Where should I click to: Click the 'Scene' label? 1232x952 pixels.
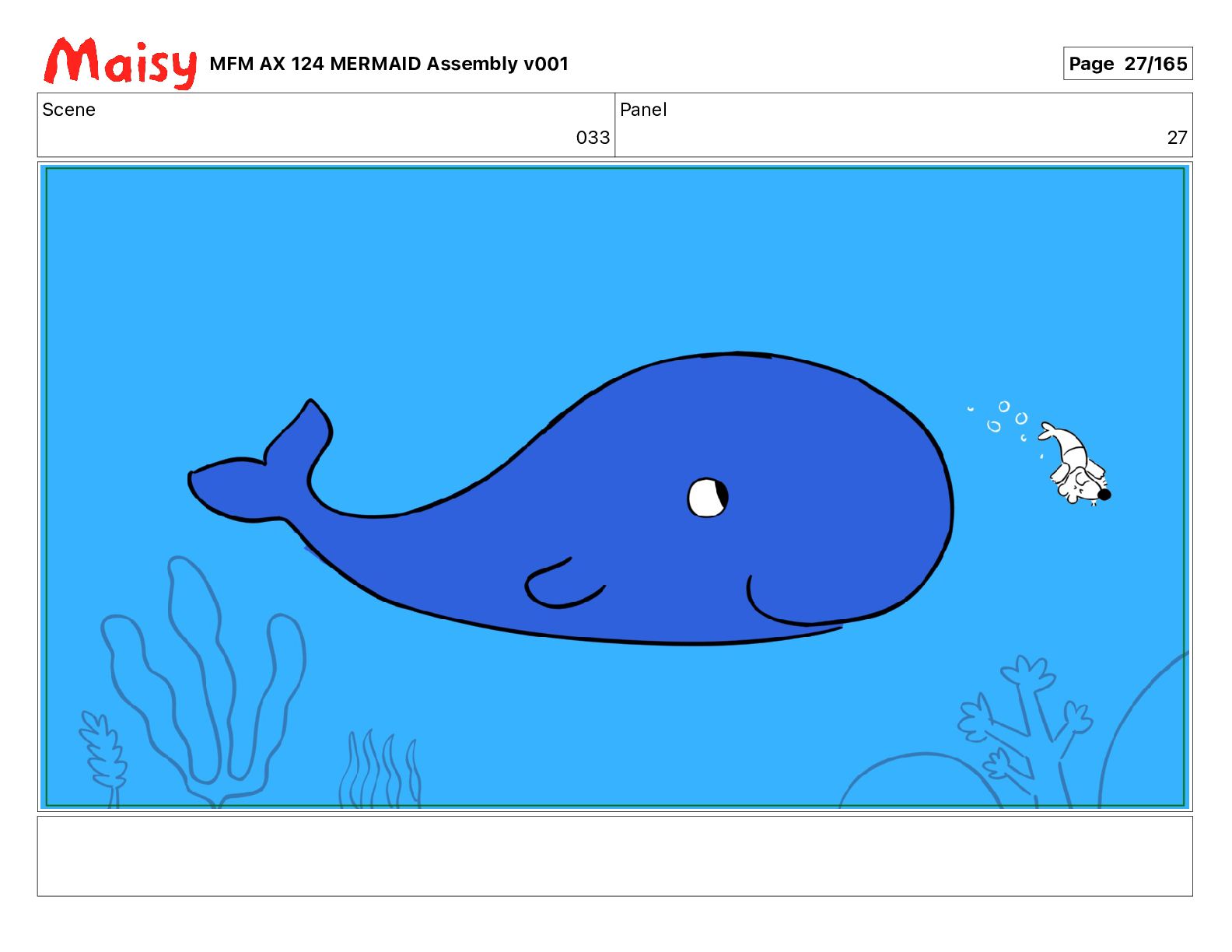(x=68, y=110)
